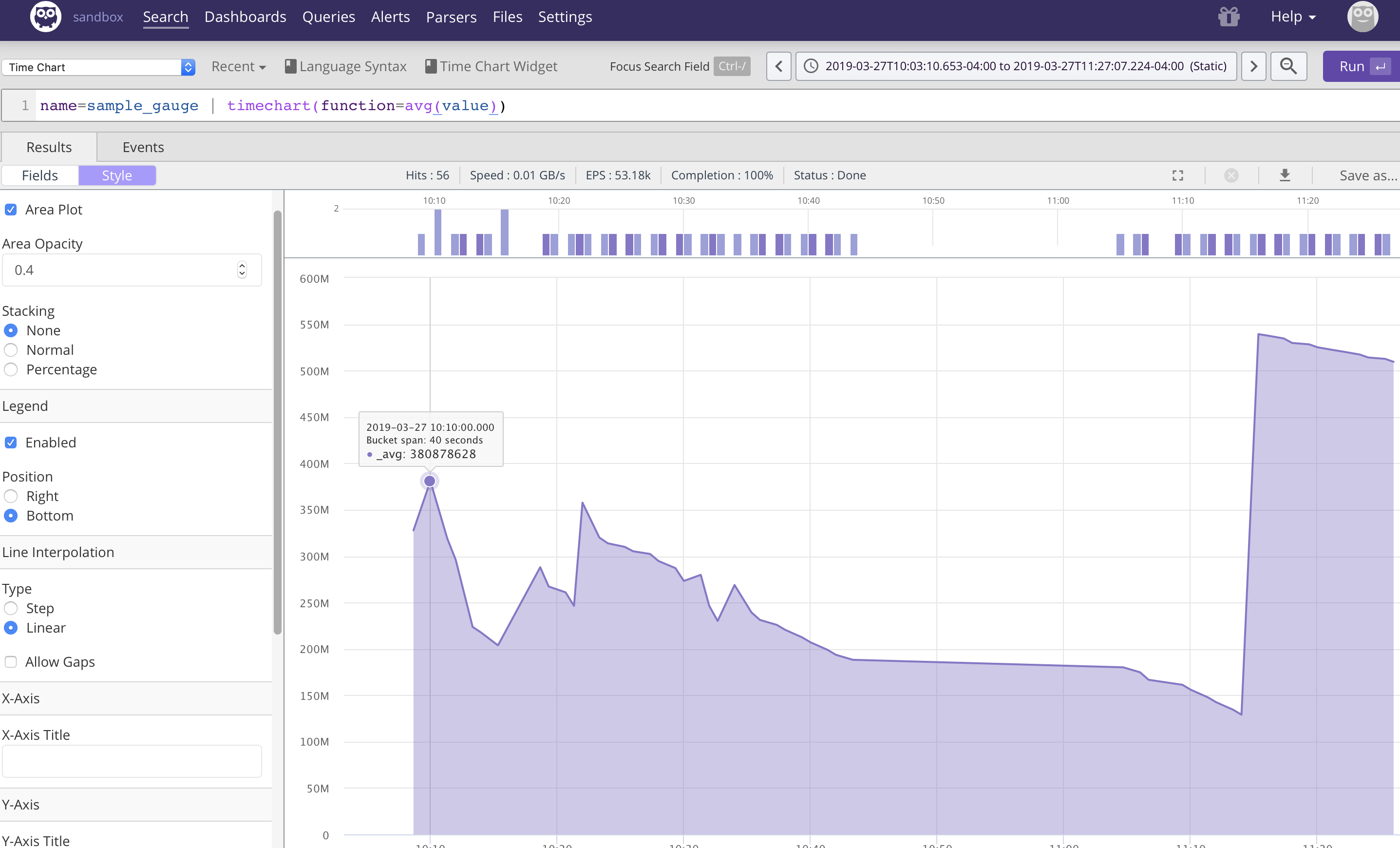Click the magnifier zoom time icon
The width and height of the screenshot is (1400, 848).
click(x=1288, y=66)
